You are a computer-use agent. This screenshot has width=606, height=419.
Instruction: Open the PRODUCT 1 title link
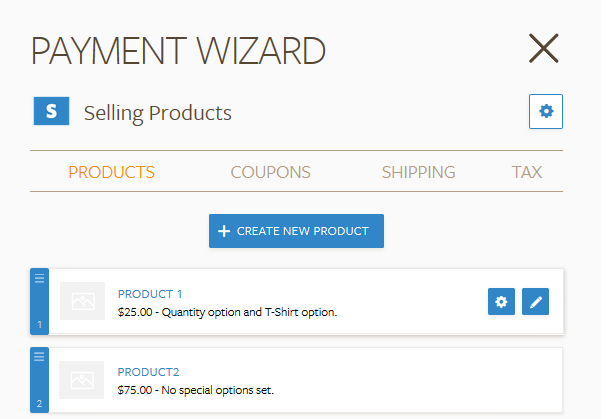pyautogui.click(x=150, y=294)
